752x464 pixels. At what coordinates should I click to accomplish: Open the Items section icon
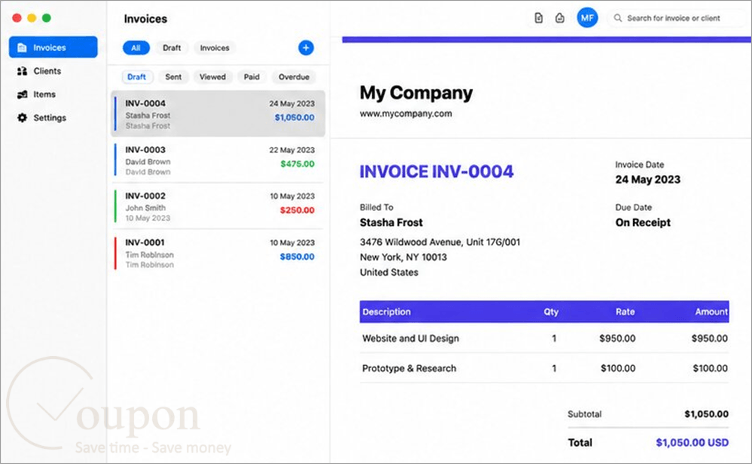pos(22,95)
